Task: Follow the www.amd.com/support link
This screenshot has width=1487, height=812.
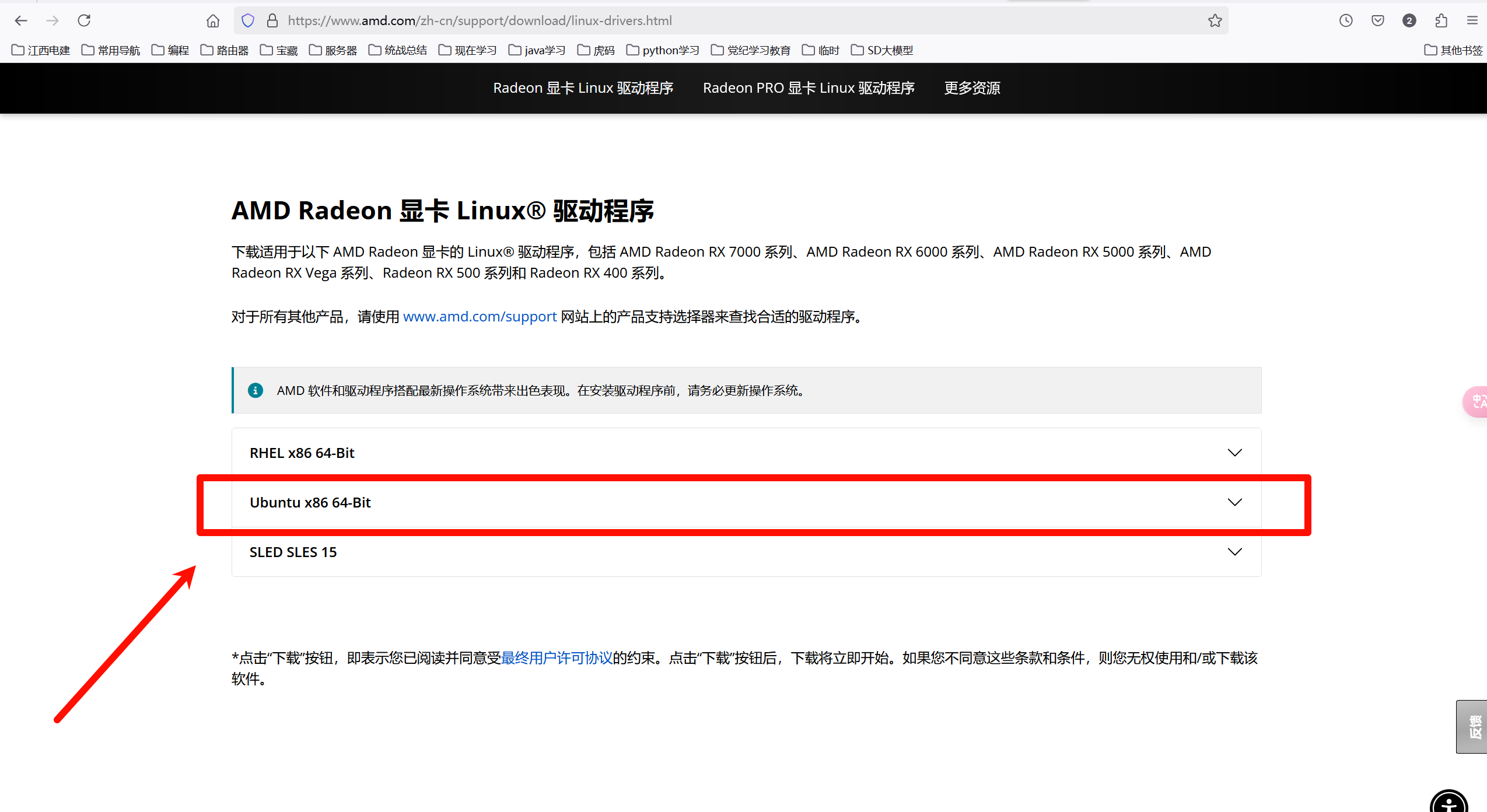Action: pyautogui.click(x=480, y=317)
